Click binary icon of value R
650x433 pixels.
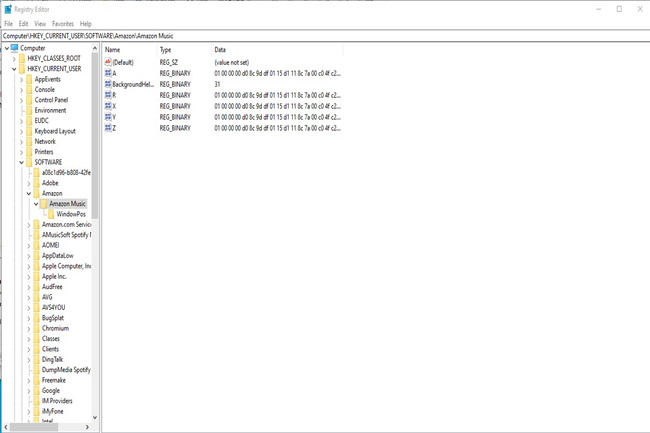(x=108, y=95)
